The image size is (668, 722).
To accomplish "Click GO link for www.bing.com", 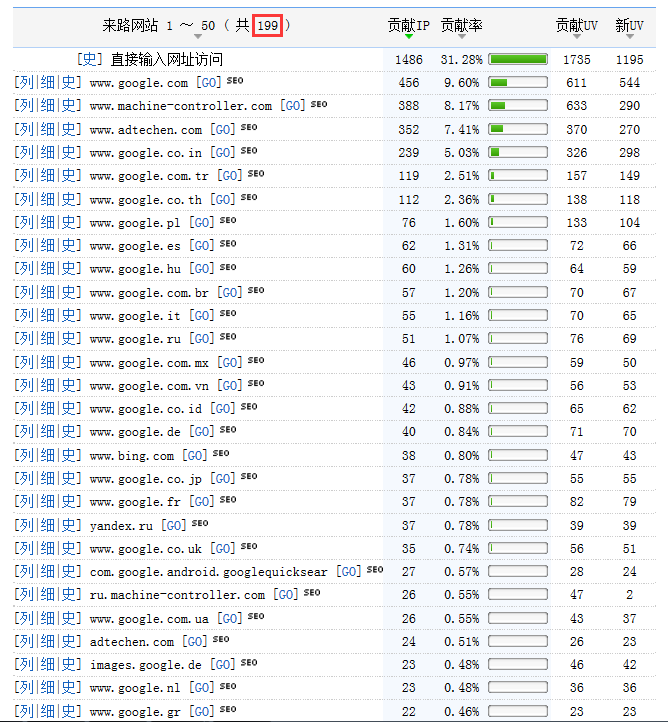I will 195,456.
